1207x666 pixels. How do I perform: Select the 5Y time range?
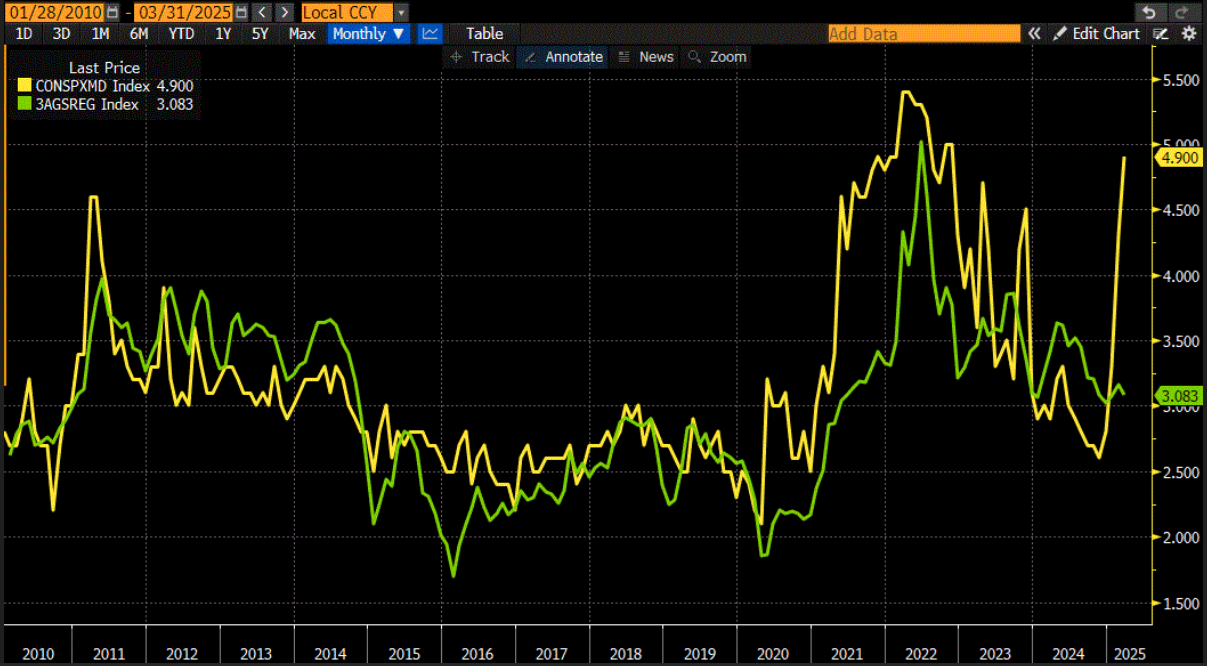[x=260, y=33]
